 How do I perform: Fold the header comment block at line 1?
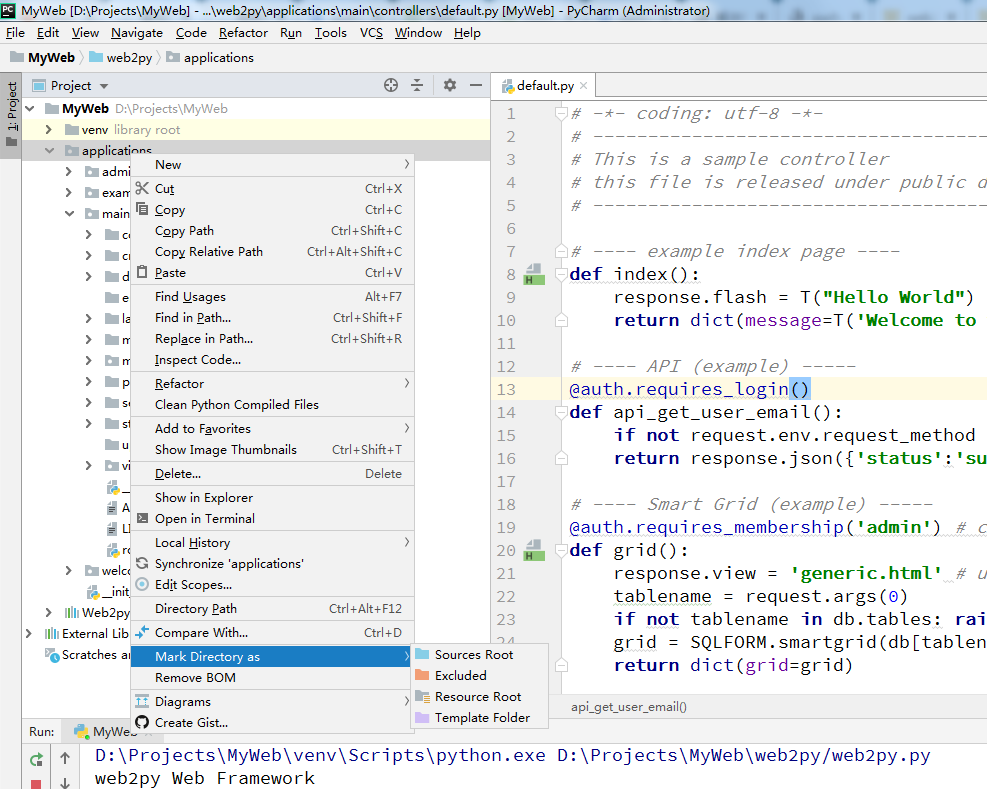tap(561, 113)
